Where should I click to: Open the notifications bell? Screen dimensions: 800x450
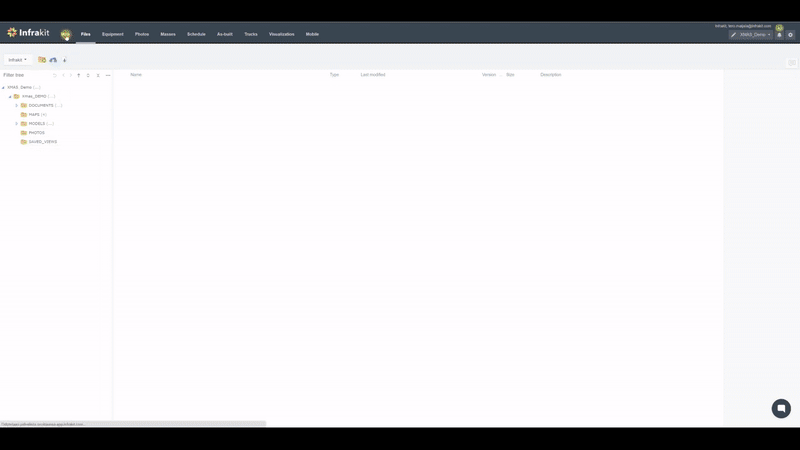pyautogui.click(x=780, y=35)
